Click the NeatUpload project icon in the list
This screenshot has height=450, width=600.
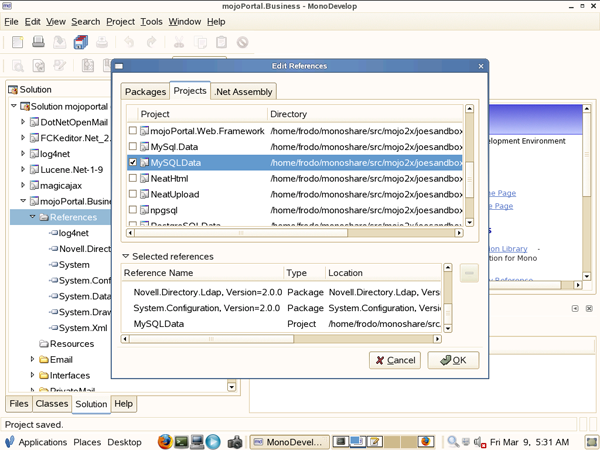145,194
